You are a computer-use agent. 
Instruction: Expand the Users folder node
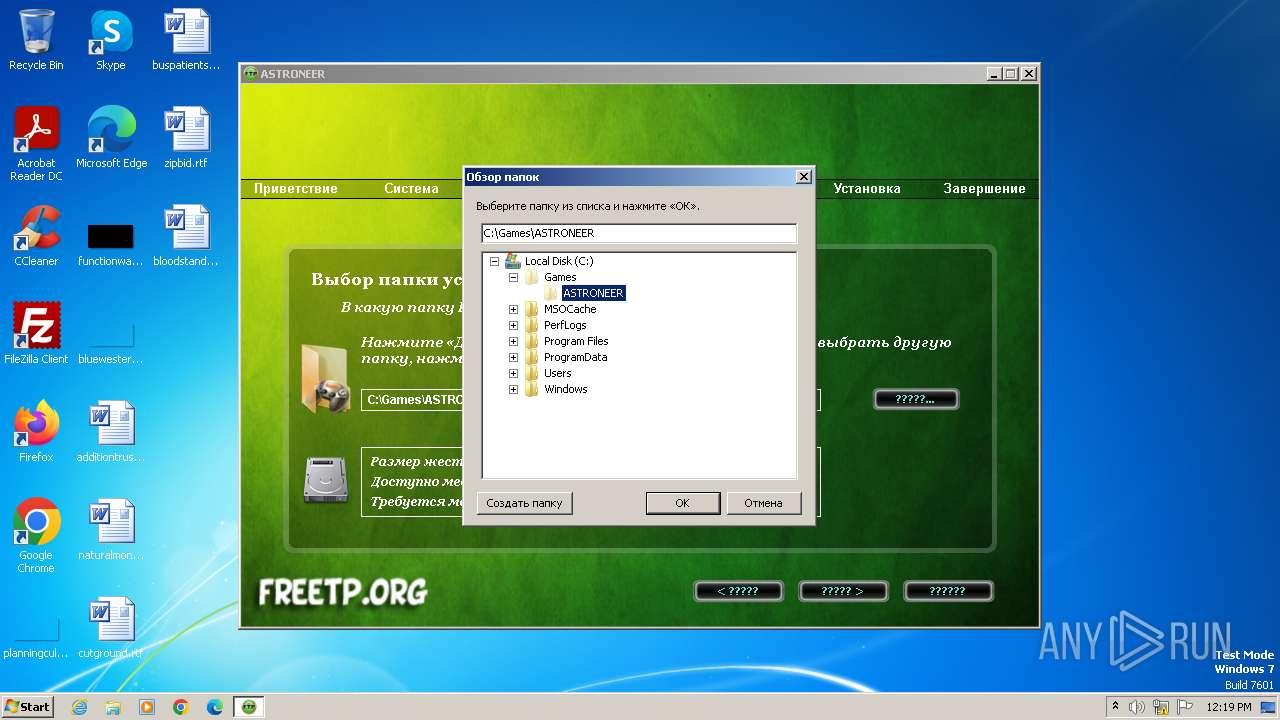point(513,373)
